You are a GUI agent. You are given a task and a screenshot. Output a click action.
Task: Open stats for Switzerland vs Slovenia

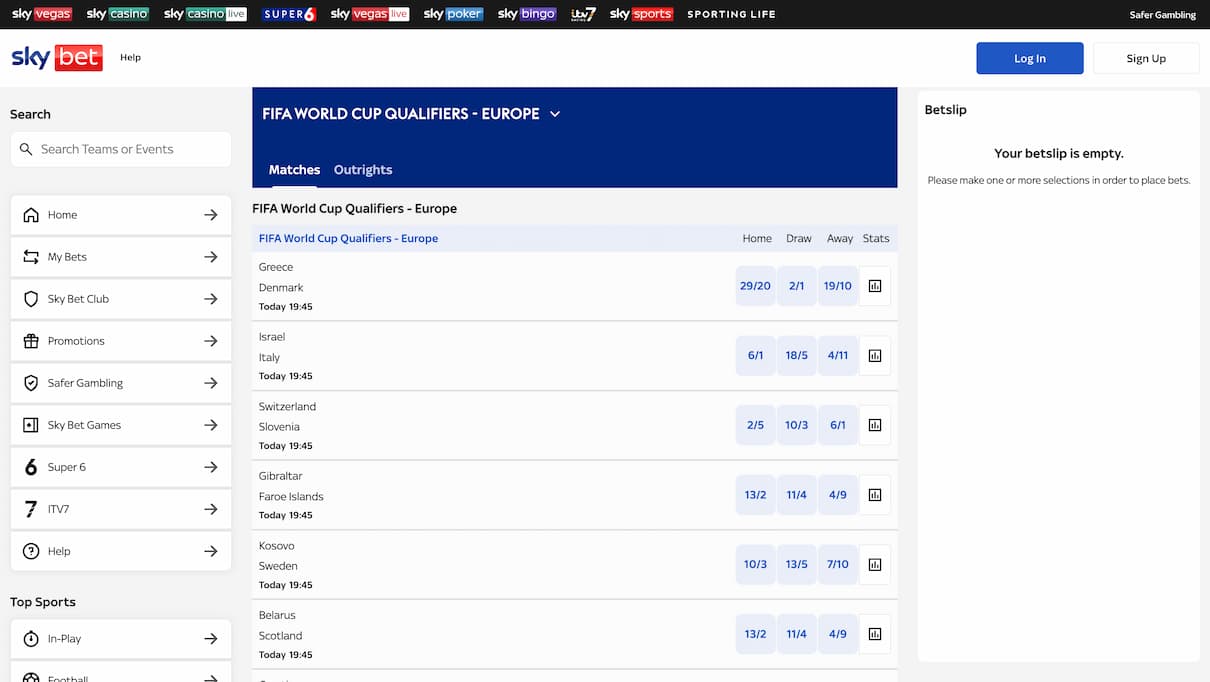tap(875, 425)
